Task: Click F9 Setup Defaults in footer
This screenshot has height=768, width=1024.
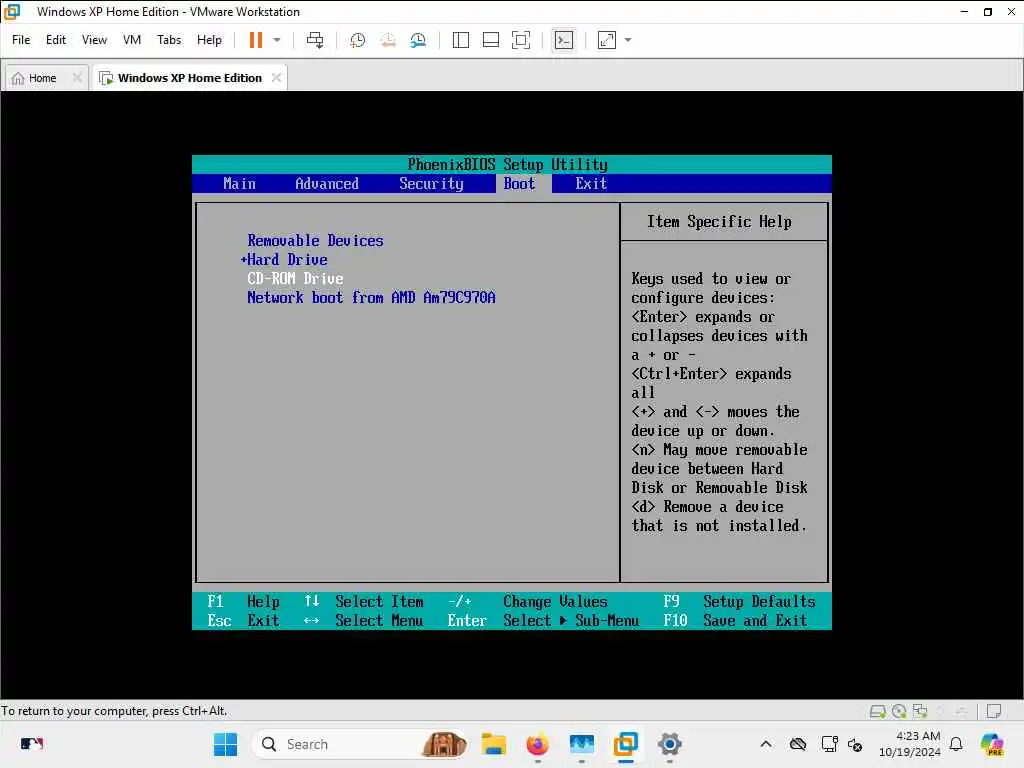Action: 739,601
